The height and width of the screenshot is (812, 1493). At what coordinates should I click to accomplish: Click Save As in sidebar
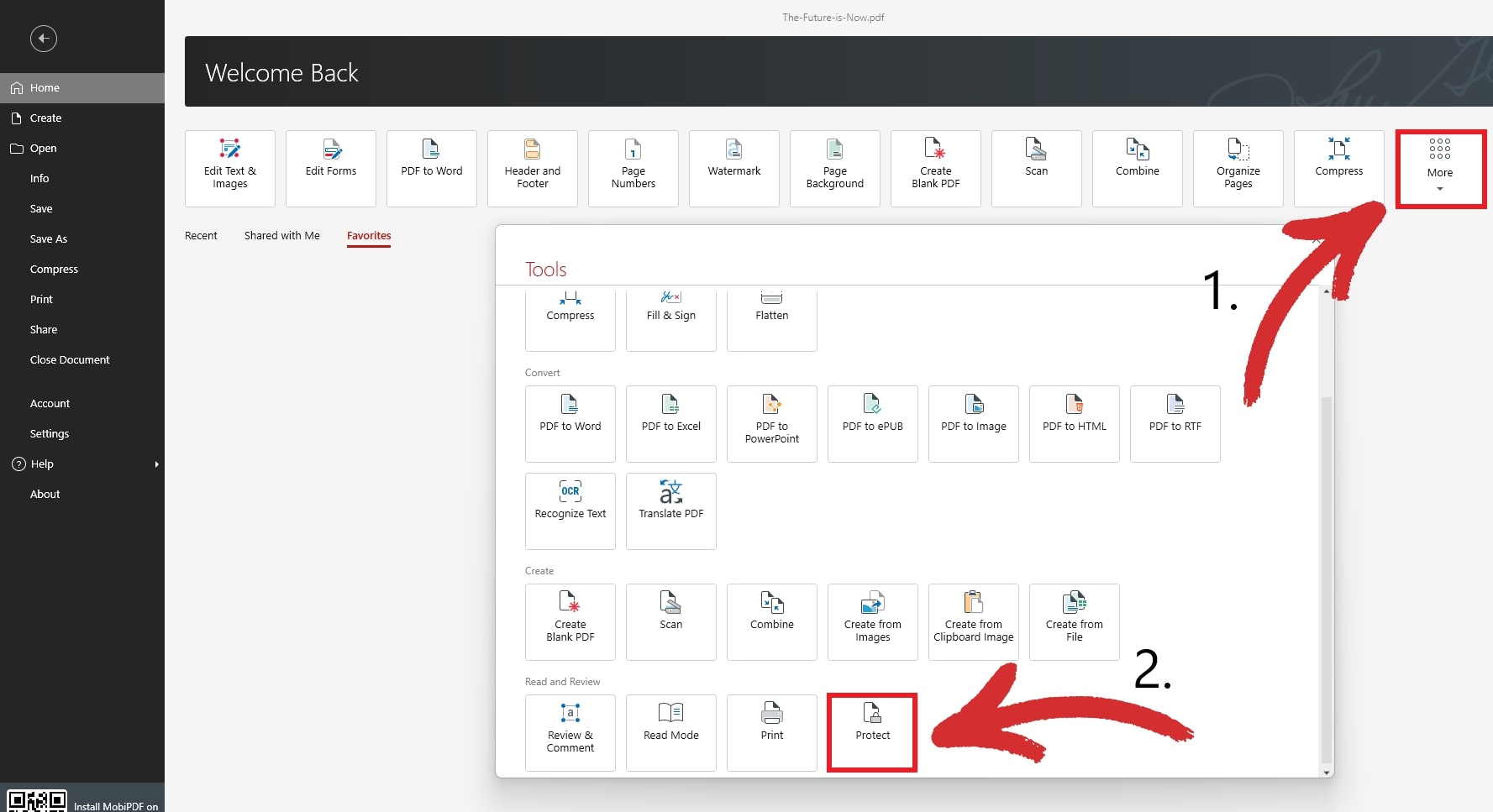point(82,239)
